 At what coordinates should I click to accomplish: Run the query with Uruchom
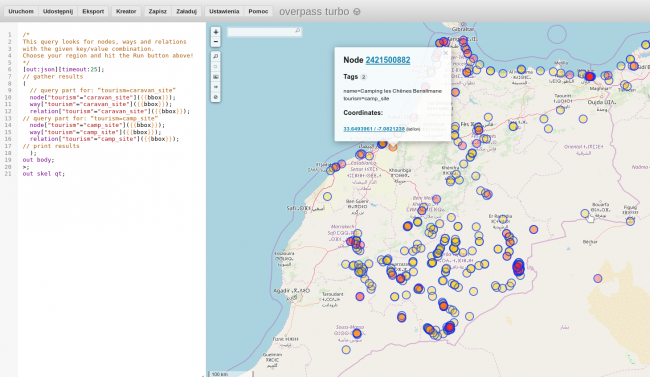(21, 11)
